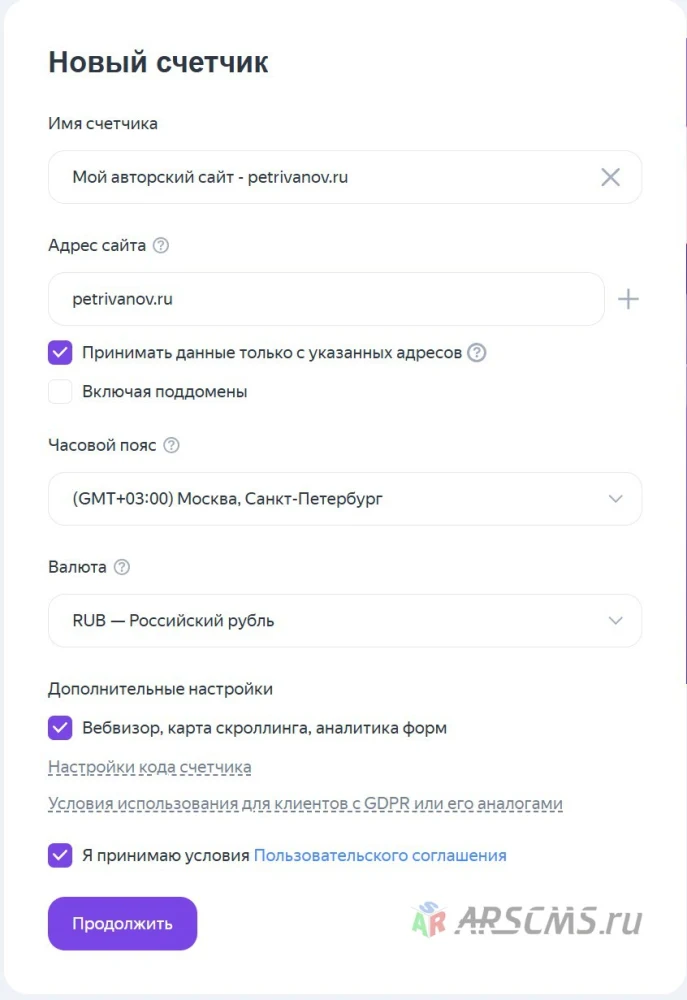Enable the Включая поддомены checkbox

[60, 392]
